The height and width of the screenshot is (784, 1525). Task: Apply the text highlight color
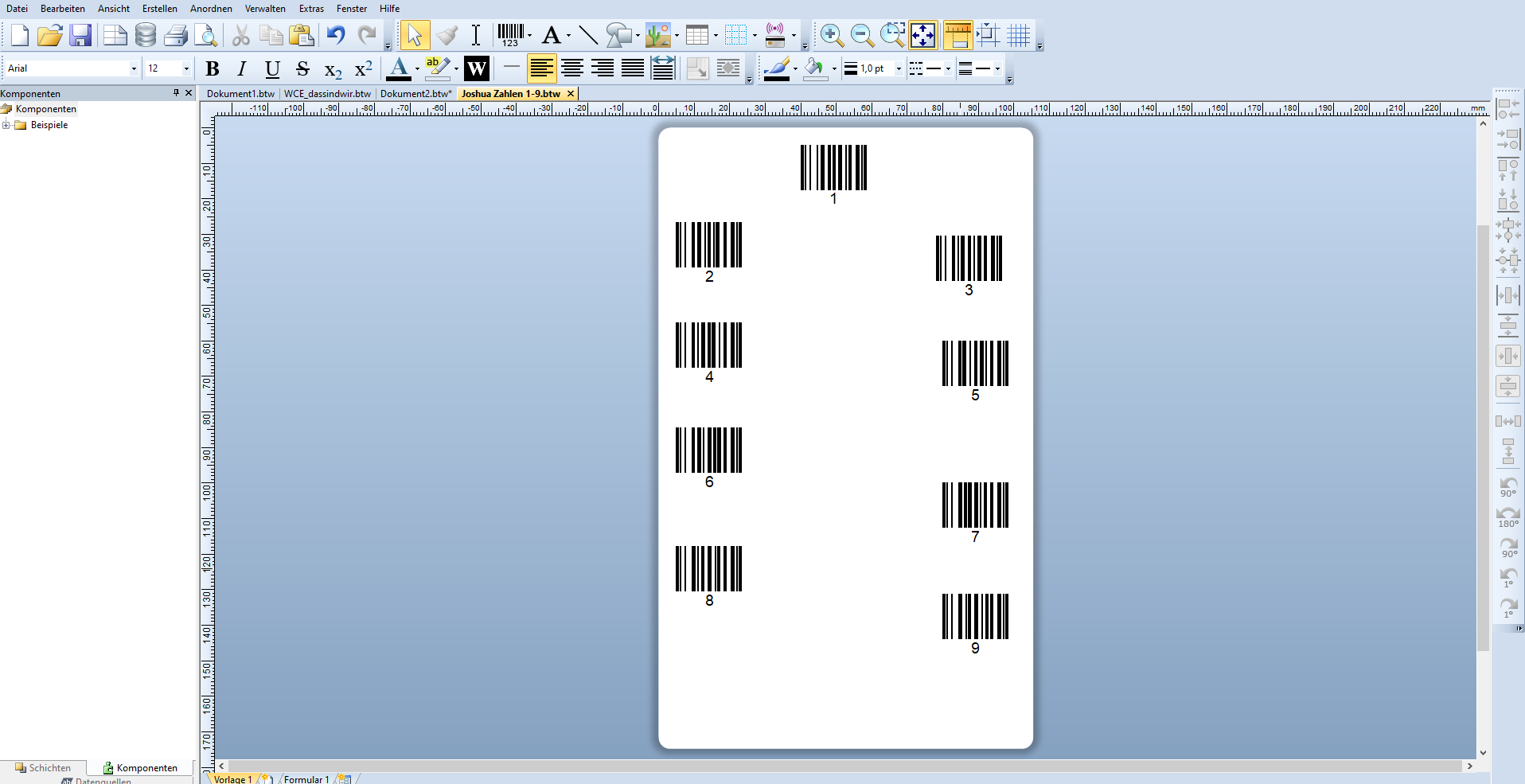437,69
